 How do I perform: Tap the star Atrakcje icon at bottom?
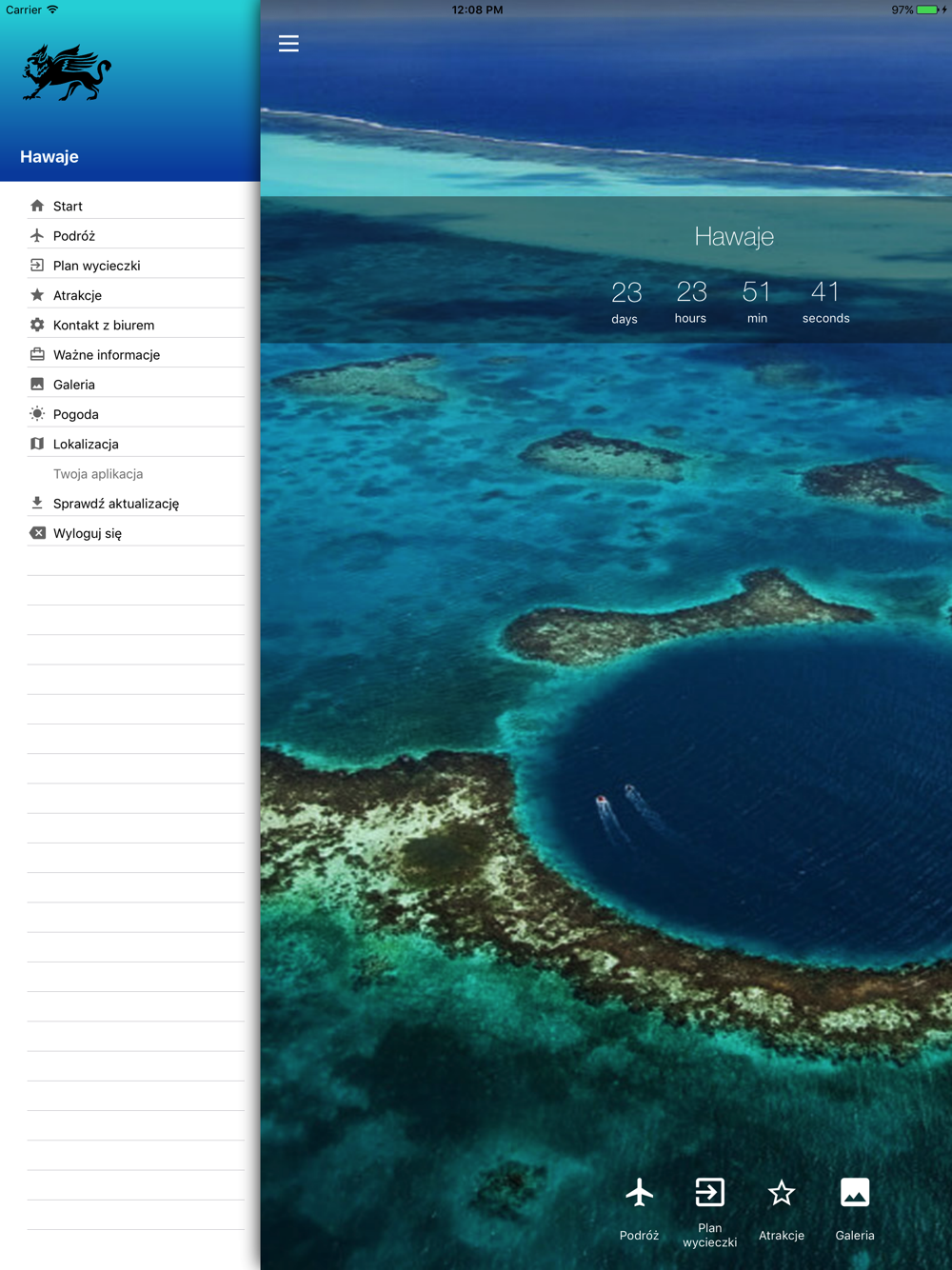(781, 1193)
